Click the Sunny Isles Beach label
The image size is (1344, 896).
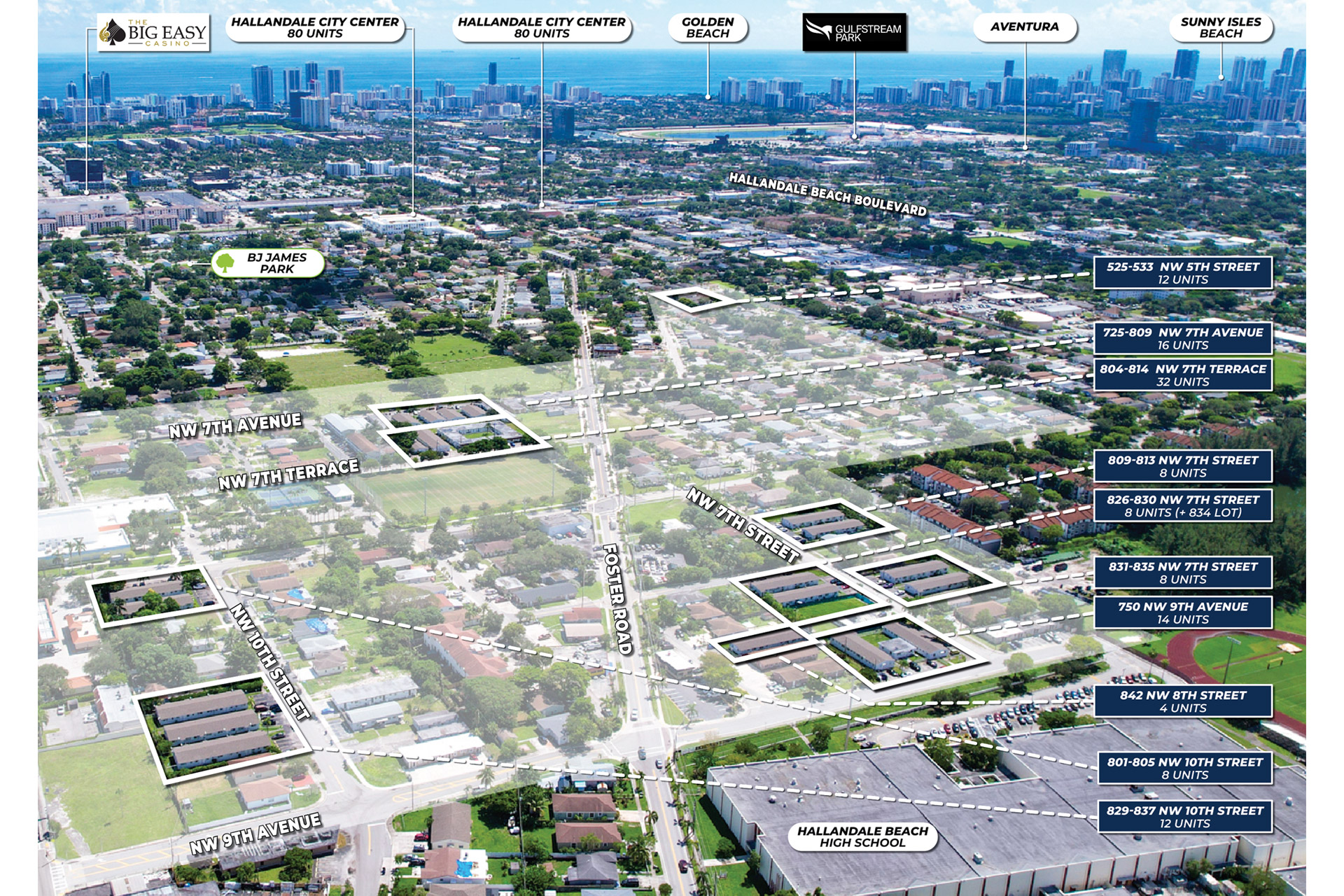click(x=1220, y=28)
